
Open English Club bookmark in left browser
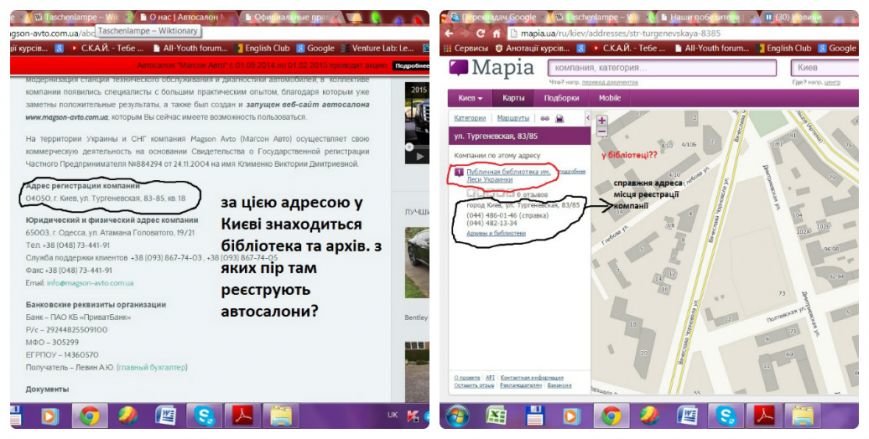tap(263, 48)
